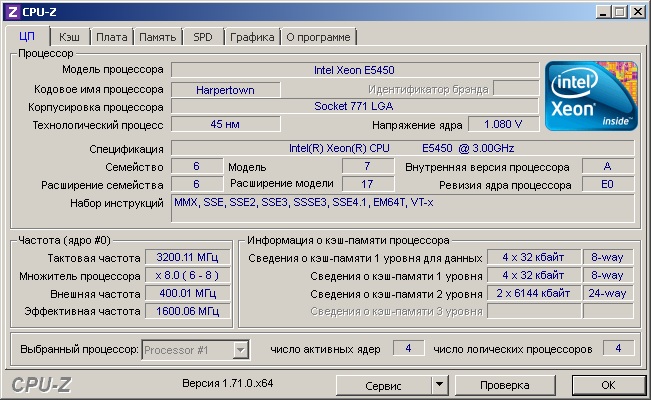The image size is (651, 400).
Task: Click the CPU-Z title bar icon
Action: pos(12,12)
